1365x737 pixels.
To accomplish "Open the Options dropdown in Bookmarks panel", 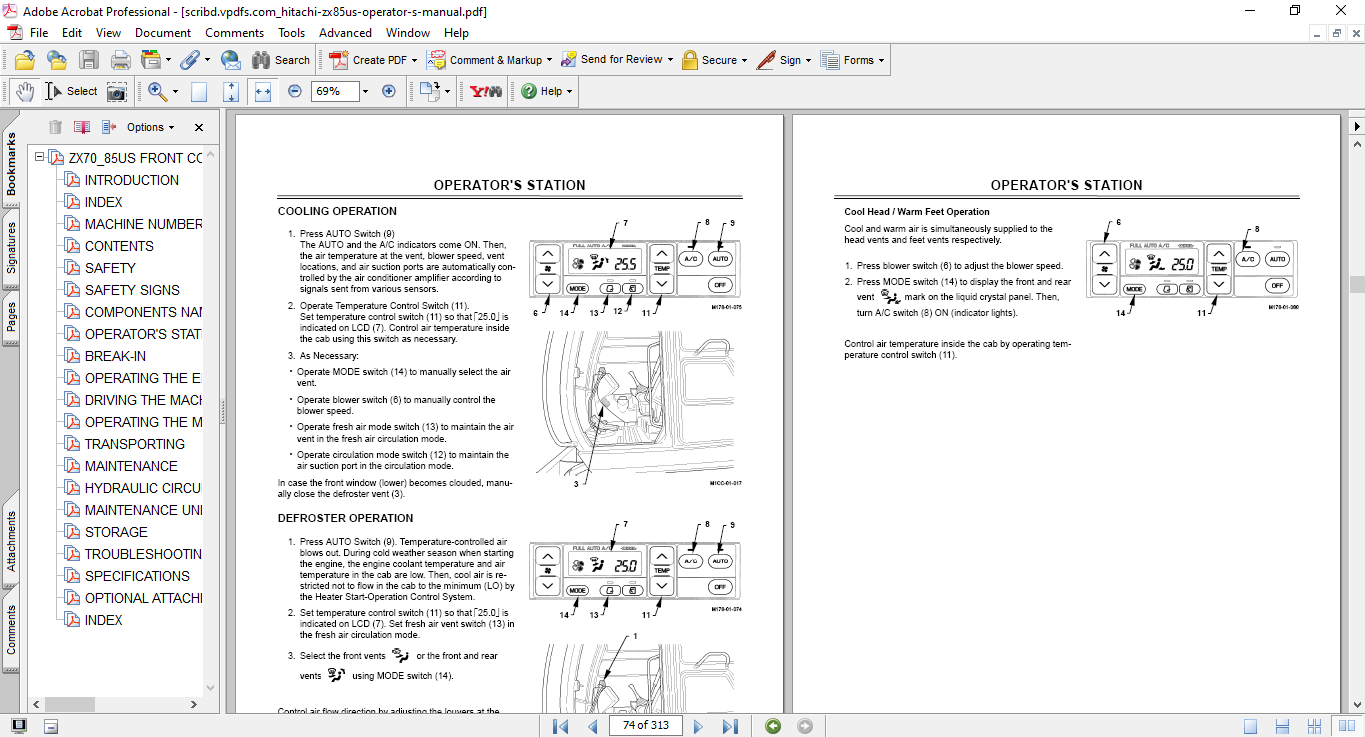I will pyautogui.click(x=150, y=127).
